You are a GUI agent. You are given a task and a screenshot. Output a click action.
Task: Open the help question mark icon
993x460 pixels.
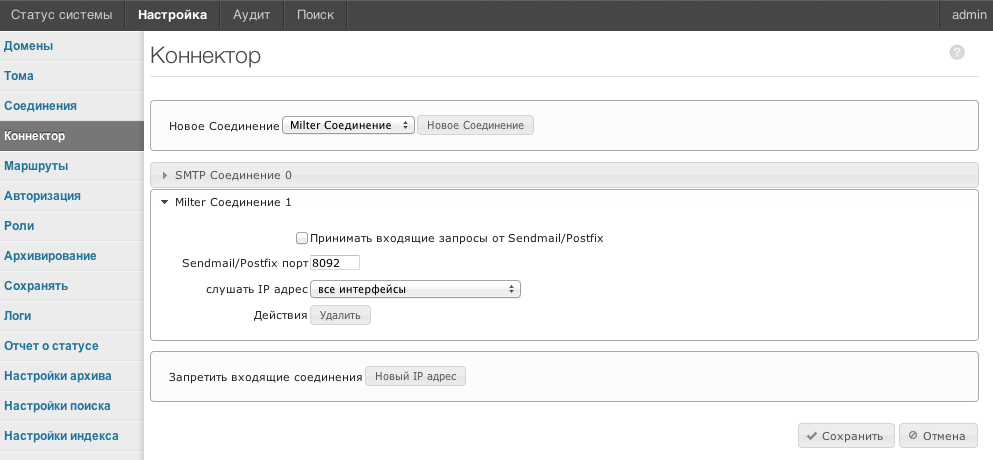point(957,53)
